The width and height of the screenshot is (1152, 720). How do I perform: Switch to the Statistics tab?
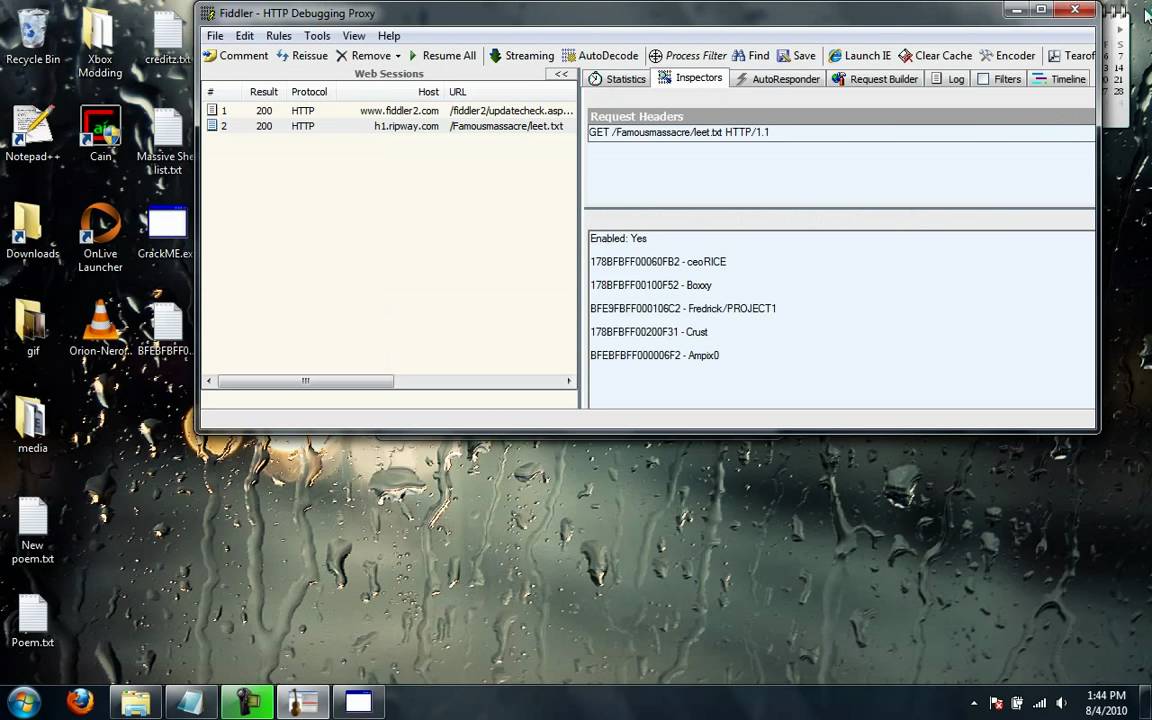pyautogui.click(x=617, y=79)
